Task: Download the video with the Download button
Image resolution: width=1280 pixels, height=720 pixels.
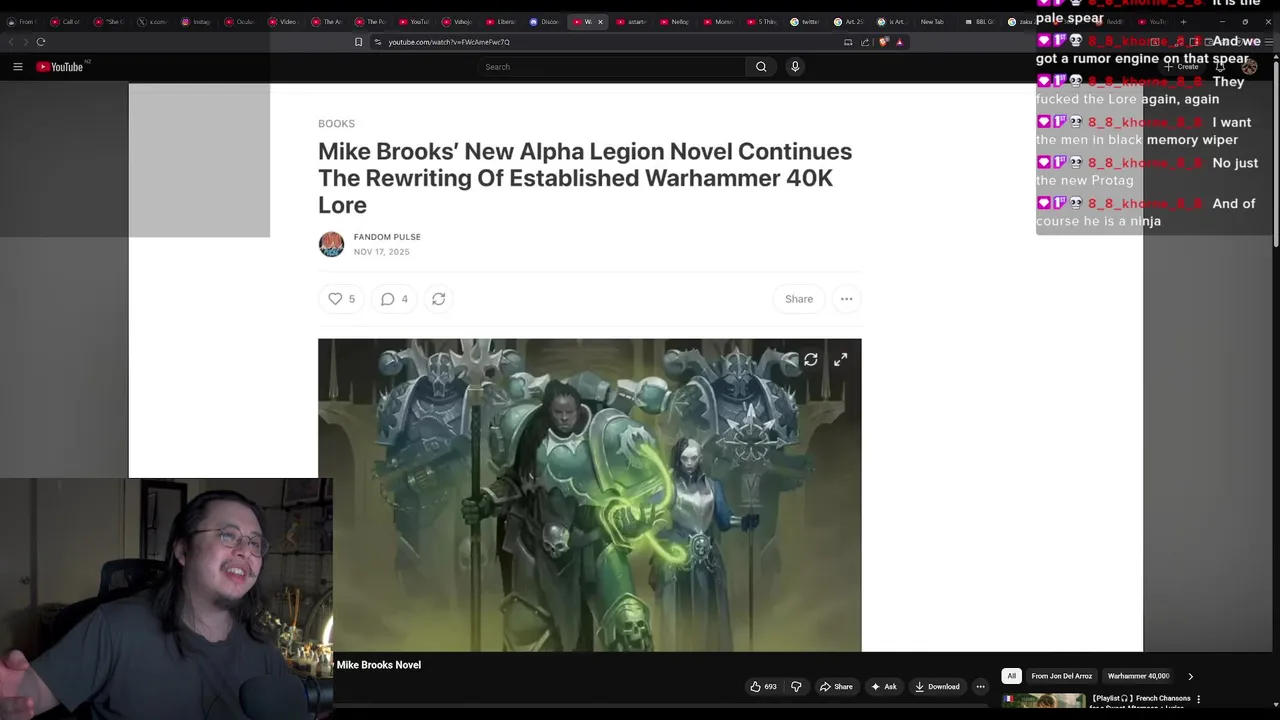Action: (x=937, y=686)
